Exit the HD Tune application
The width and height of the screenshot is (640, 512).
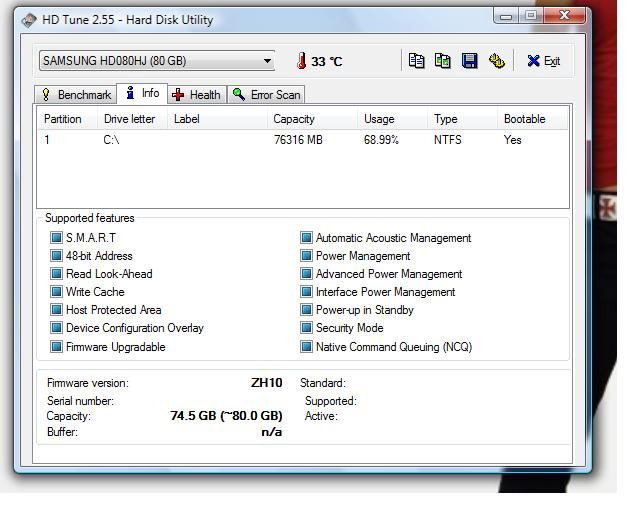coord(543,61)
